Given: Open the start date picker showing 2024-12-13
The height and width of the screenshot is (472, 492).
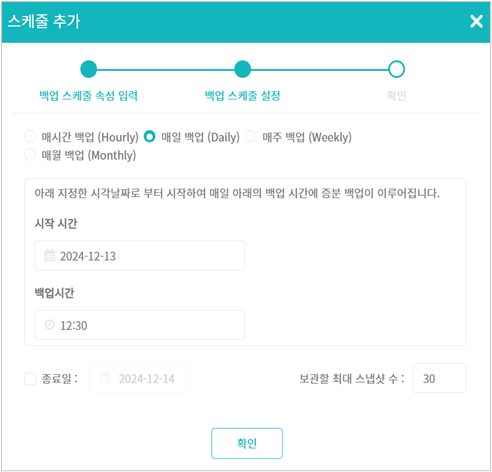Looking at the screenshot, I should click(140, 256).
